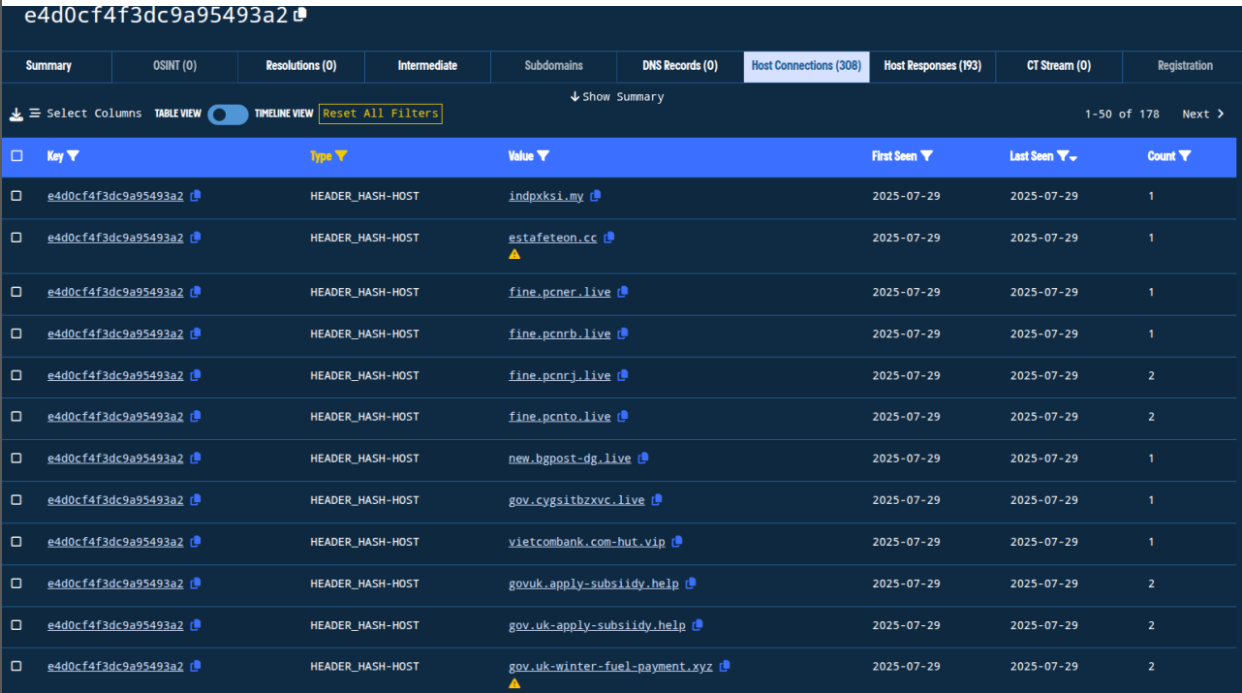Copy key in the fine.pcner.live row
The width and height of the screenshot is (1242, 693).
pyautogui.click(x=195, y=292)
